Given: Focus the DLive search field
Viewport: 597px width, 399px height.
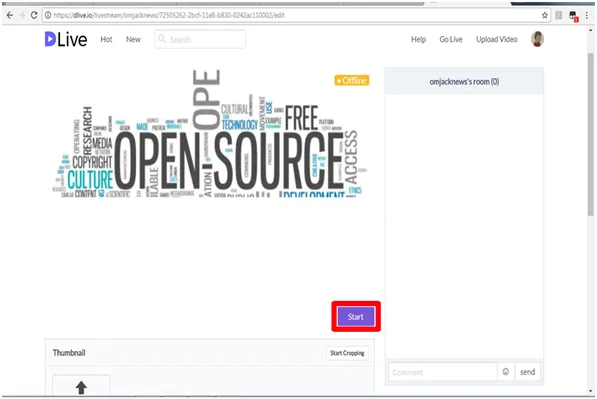Looking at the screenshot, I should click(200, 39).
